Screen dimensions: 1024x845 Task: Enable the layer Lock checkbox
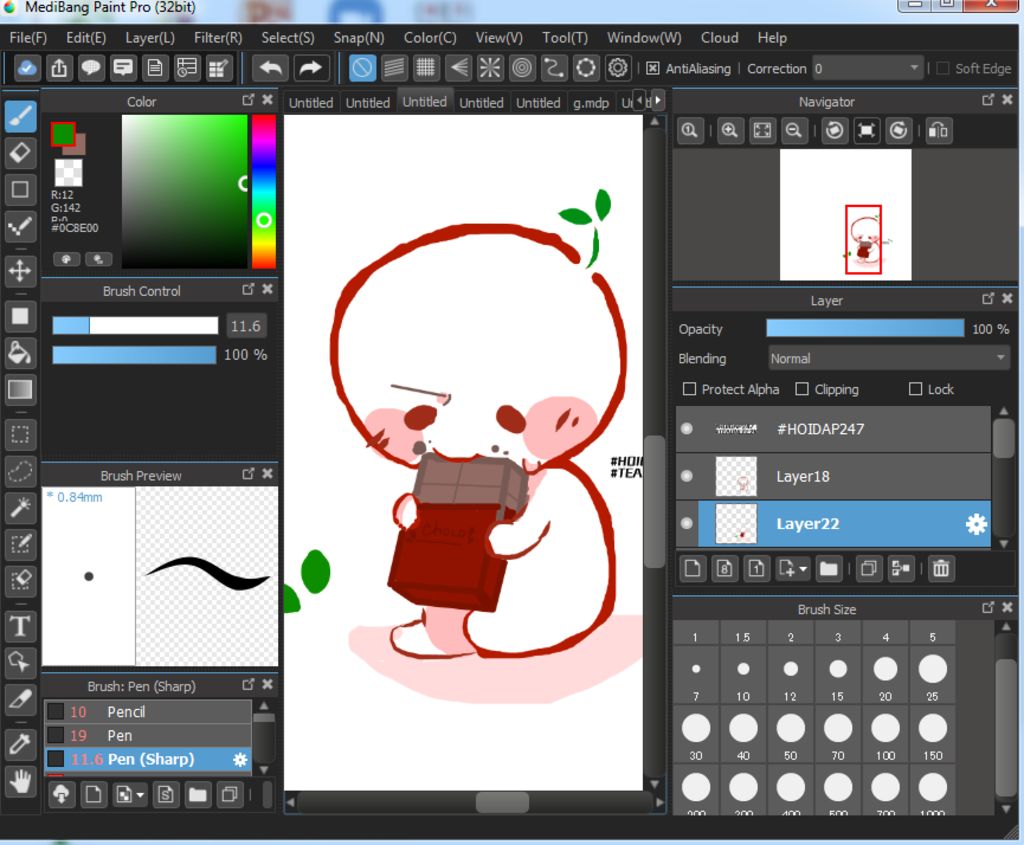coord(916,389)
